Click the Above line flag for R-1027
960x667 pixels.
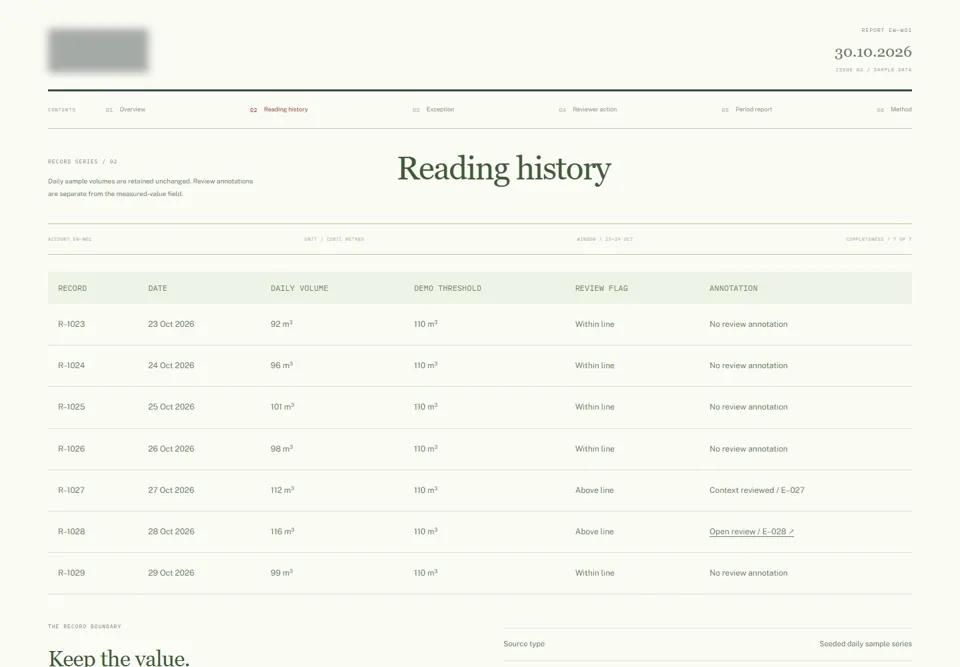[x=594, y=490]
